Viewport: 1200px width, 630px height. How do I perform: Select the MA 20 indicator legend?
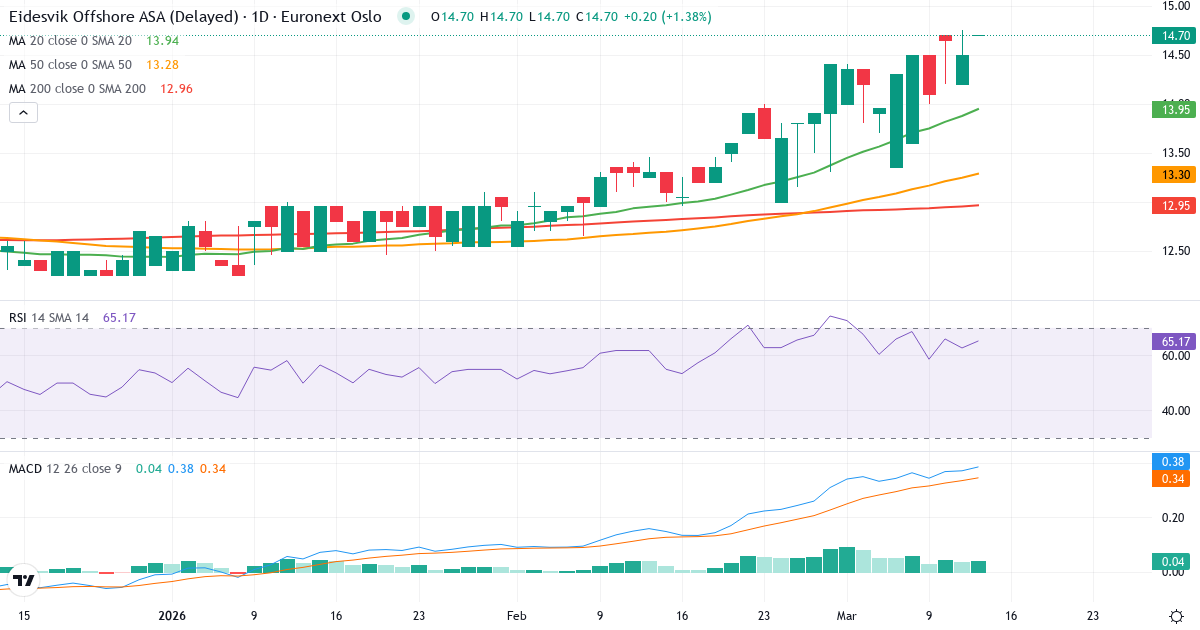70,41
